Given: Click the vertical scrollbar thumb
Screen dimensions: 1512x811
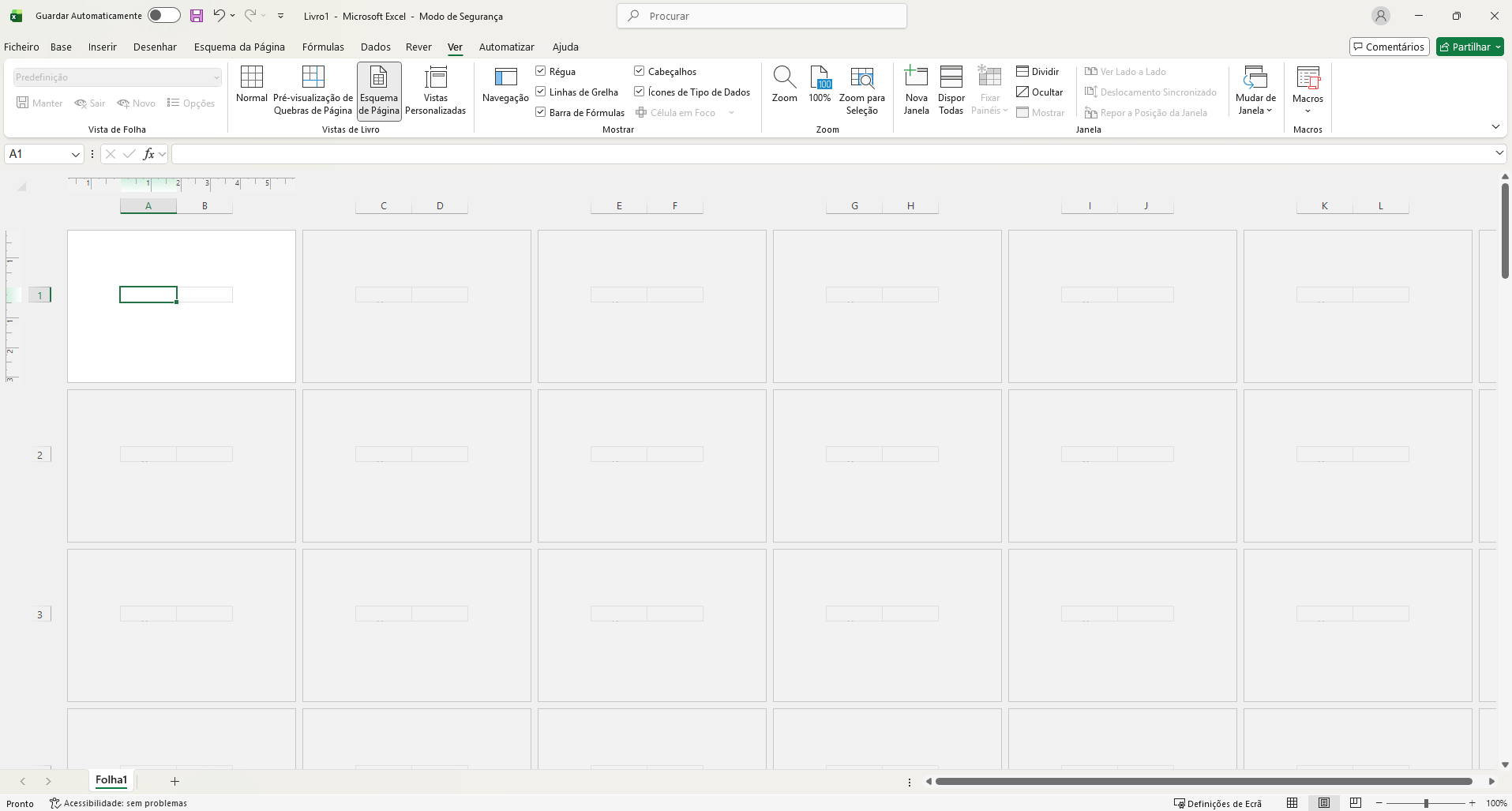Looking at the screenshot, I should point(1505,231).
